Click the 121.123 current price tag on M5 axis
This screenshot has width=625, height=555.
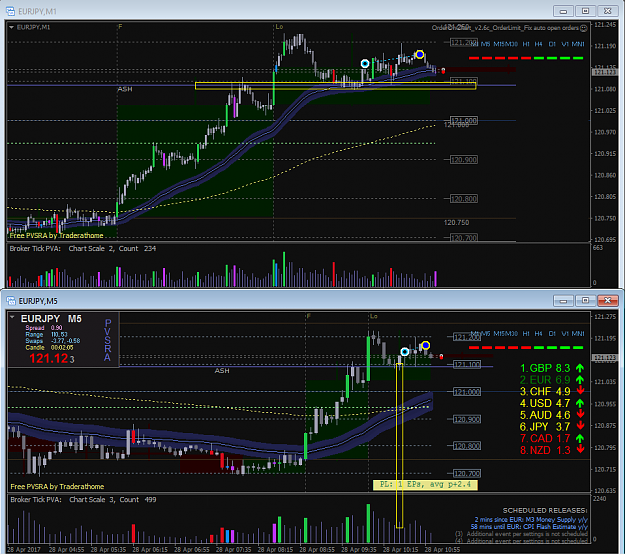tap(604, 358)
